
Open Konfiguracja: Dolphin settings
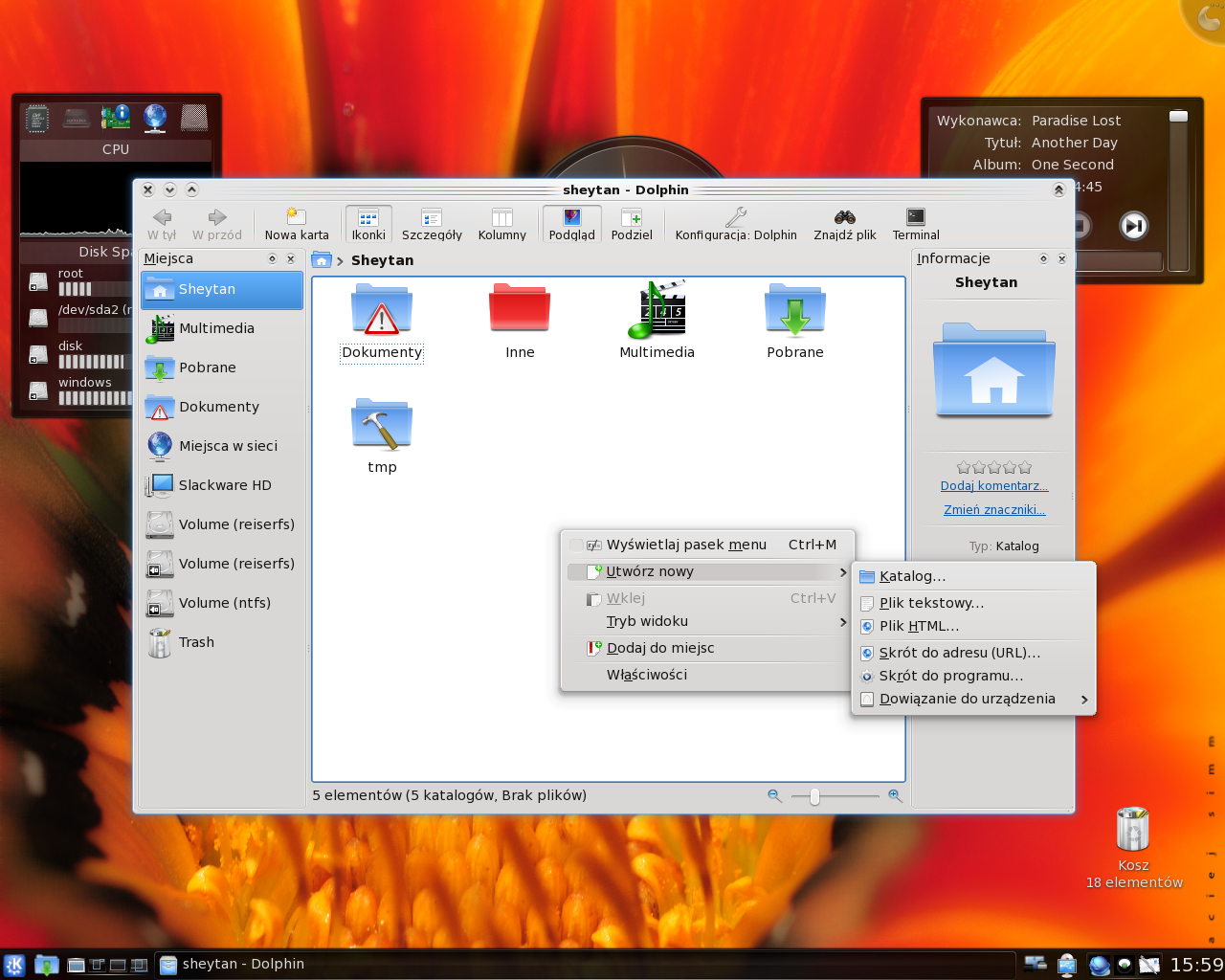click(736, 224)
